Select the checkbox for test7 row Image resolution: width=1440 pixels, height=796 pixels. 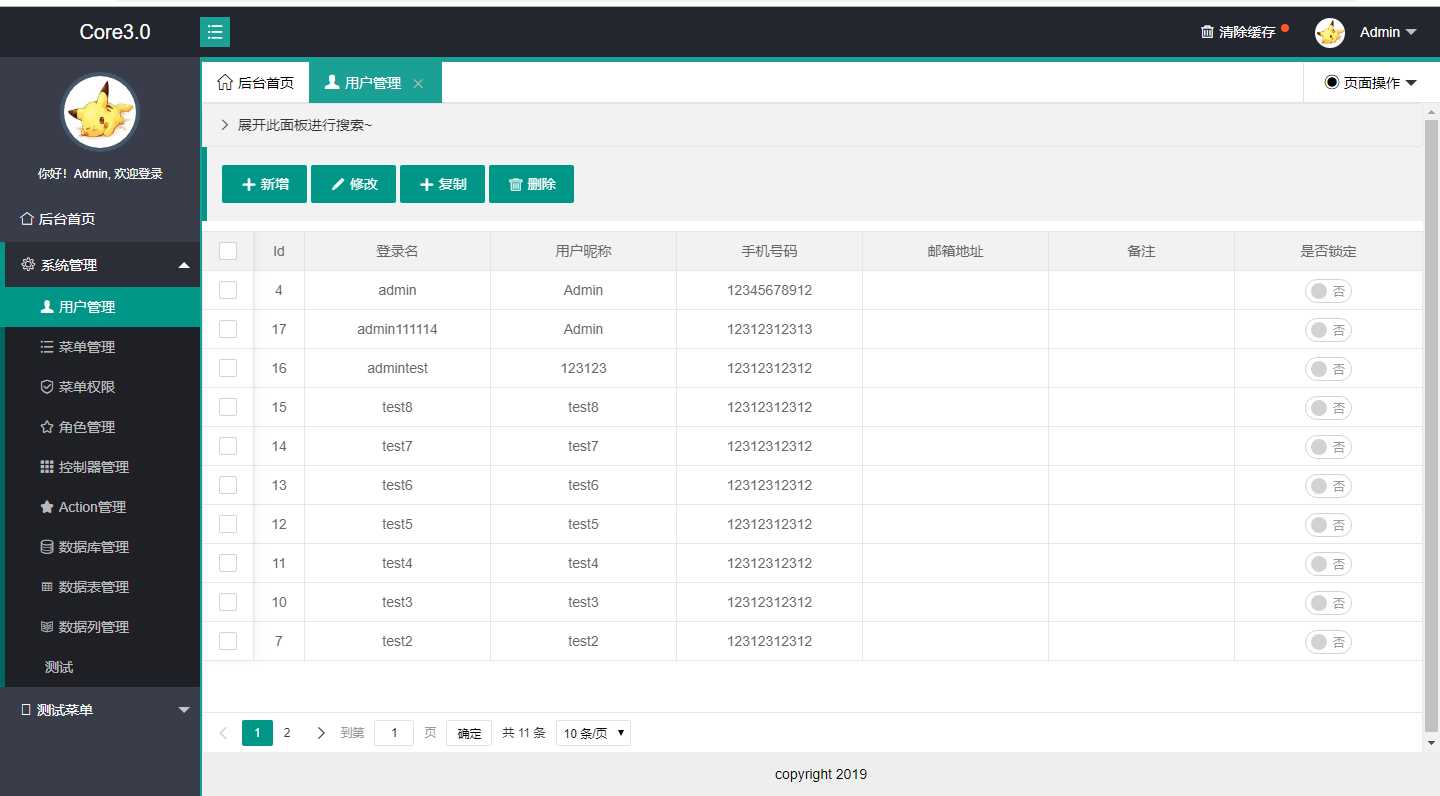pyautogui.click(x=228, y=446)
